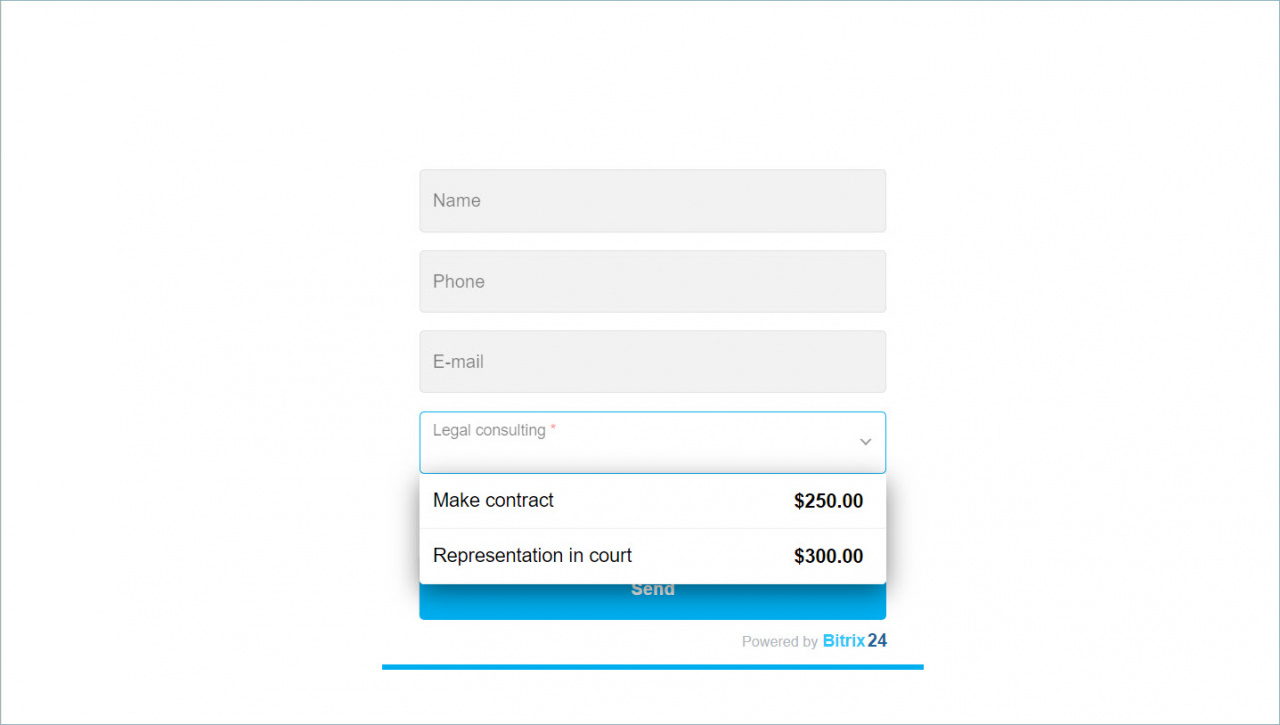Focus the Name input field
The width and height of the screenshot is (1280, 725).
[652, 201]
